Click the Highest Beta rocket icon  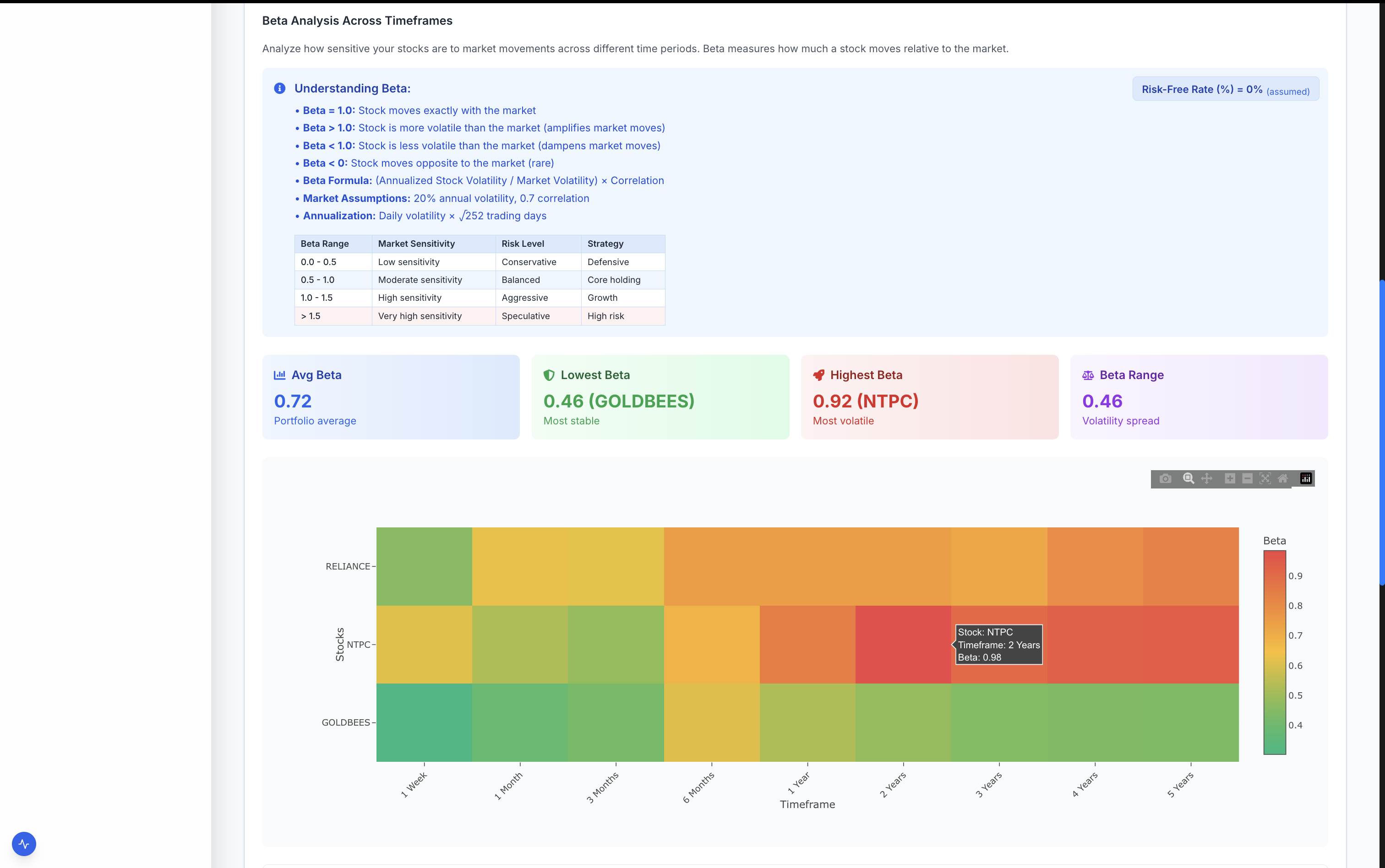[819, 375]
